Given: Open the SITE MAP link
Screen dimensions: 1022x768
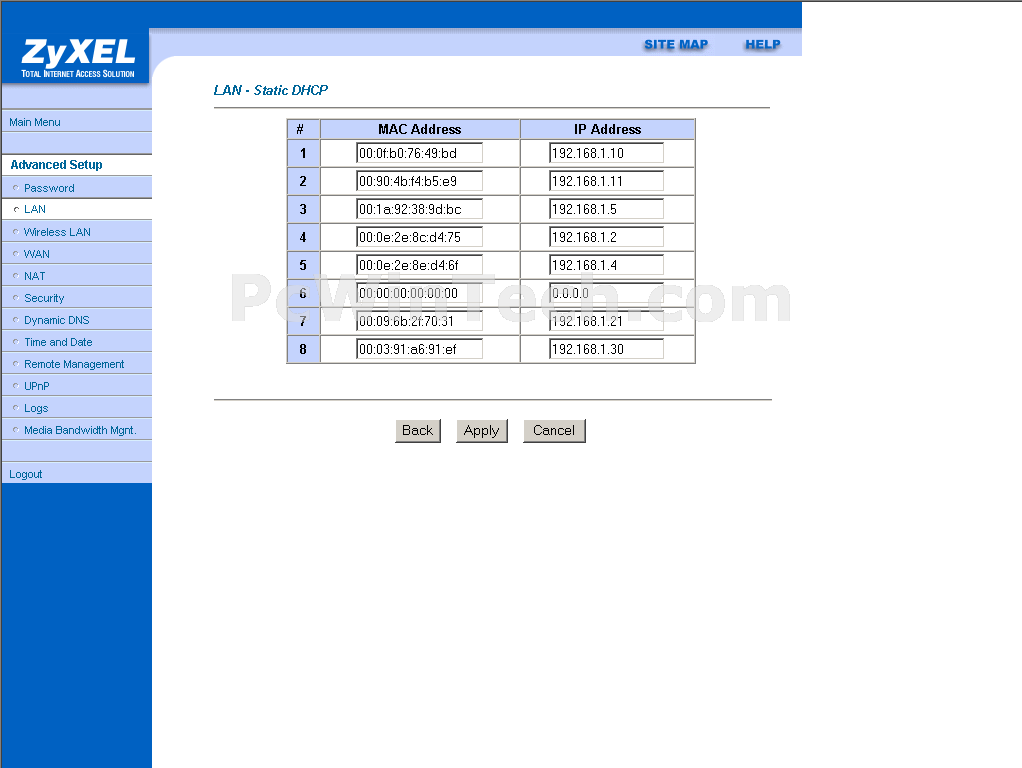Looking at the screenshot, I should tap(676, 44).
